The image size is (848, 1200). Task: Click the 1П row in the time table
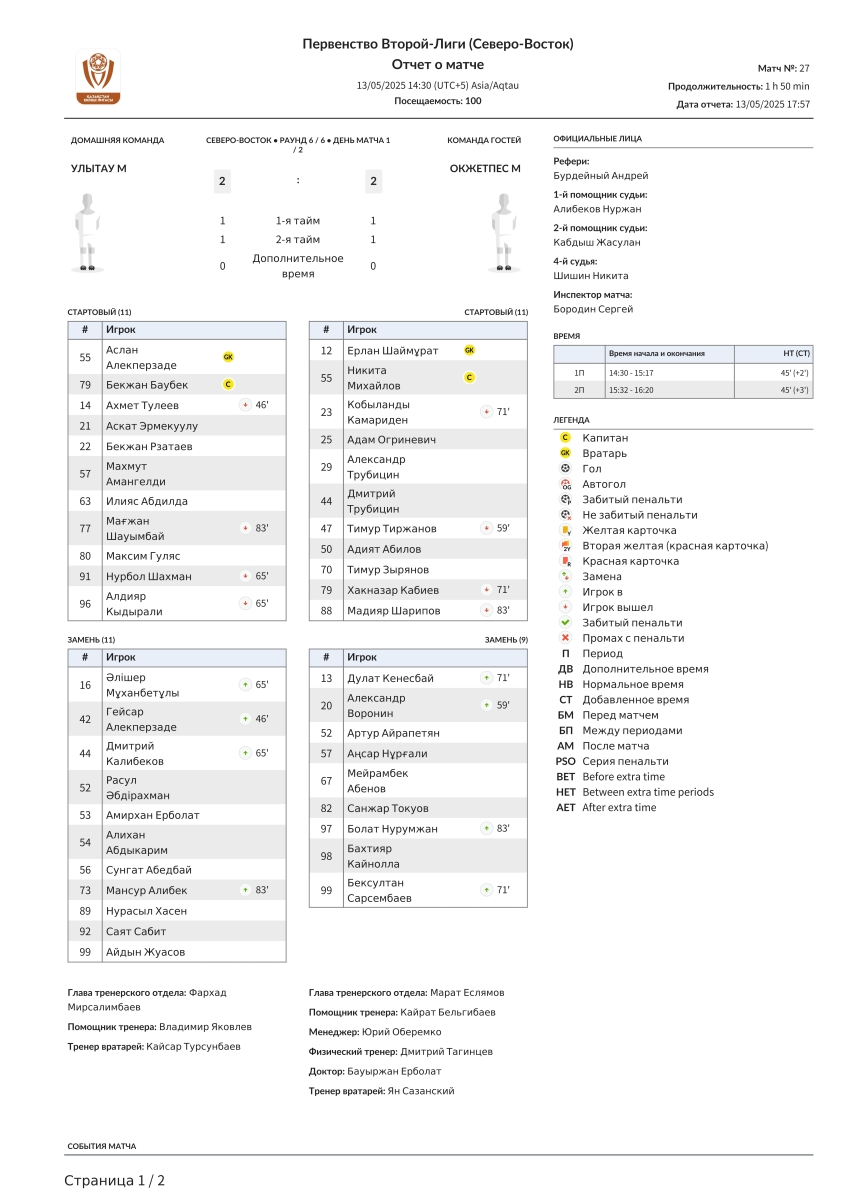pyautogui.click(x=682, y=372)
